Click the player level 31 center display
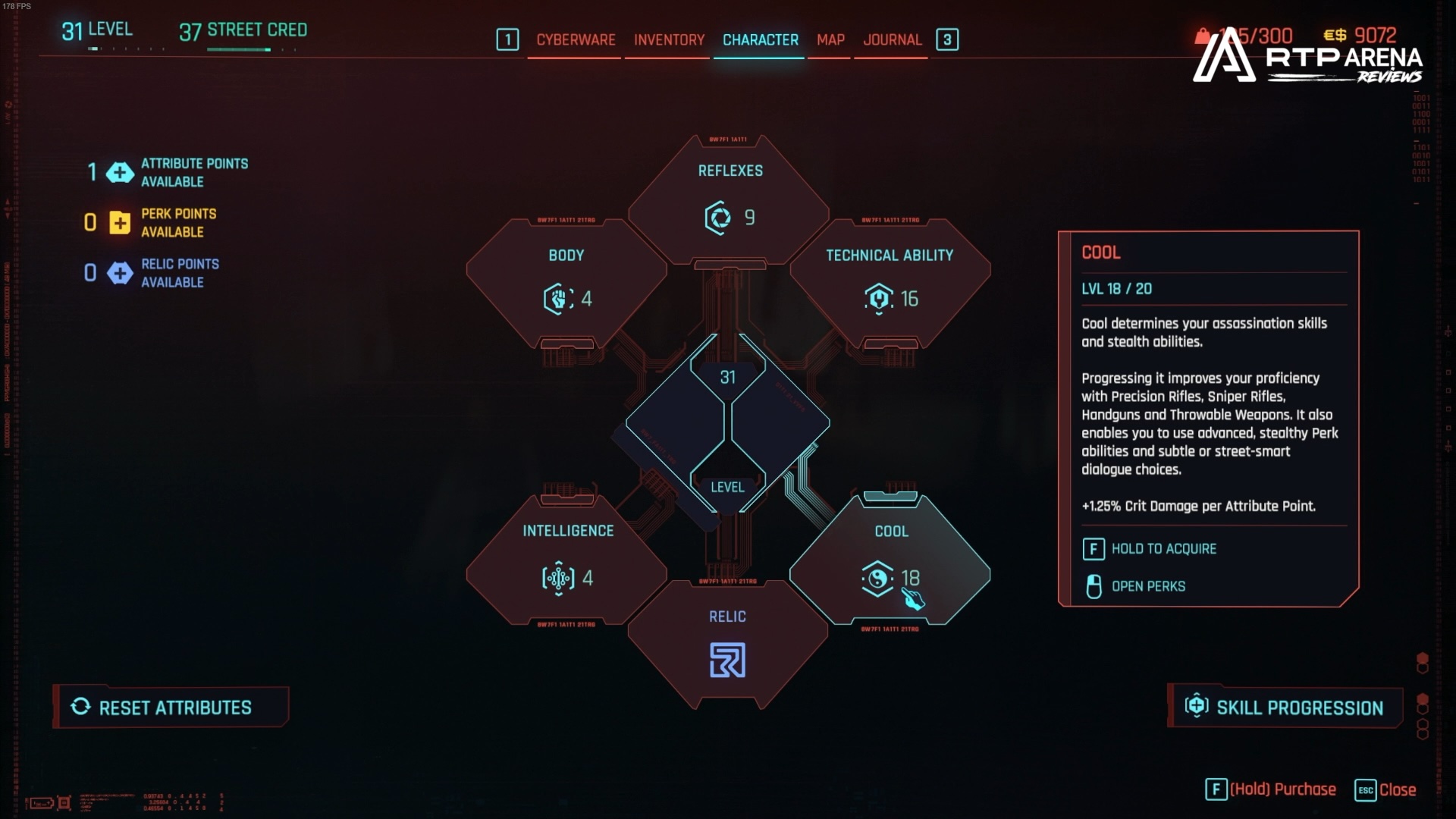Screen dimensions: 1456x819 [726, 430]
